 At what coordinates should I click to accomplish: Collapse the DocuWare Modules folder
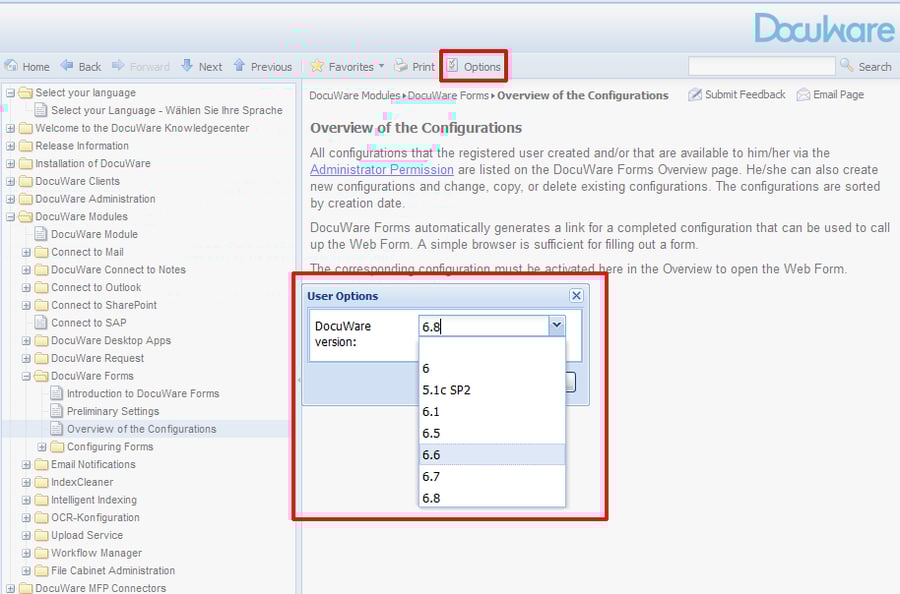click(x=11, y=216)
